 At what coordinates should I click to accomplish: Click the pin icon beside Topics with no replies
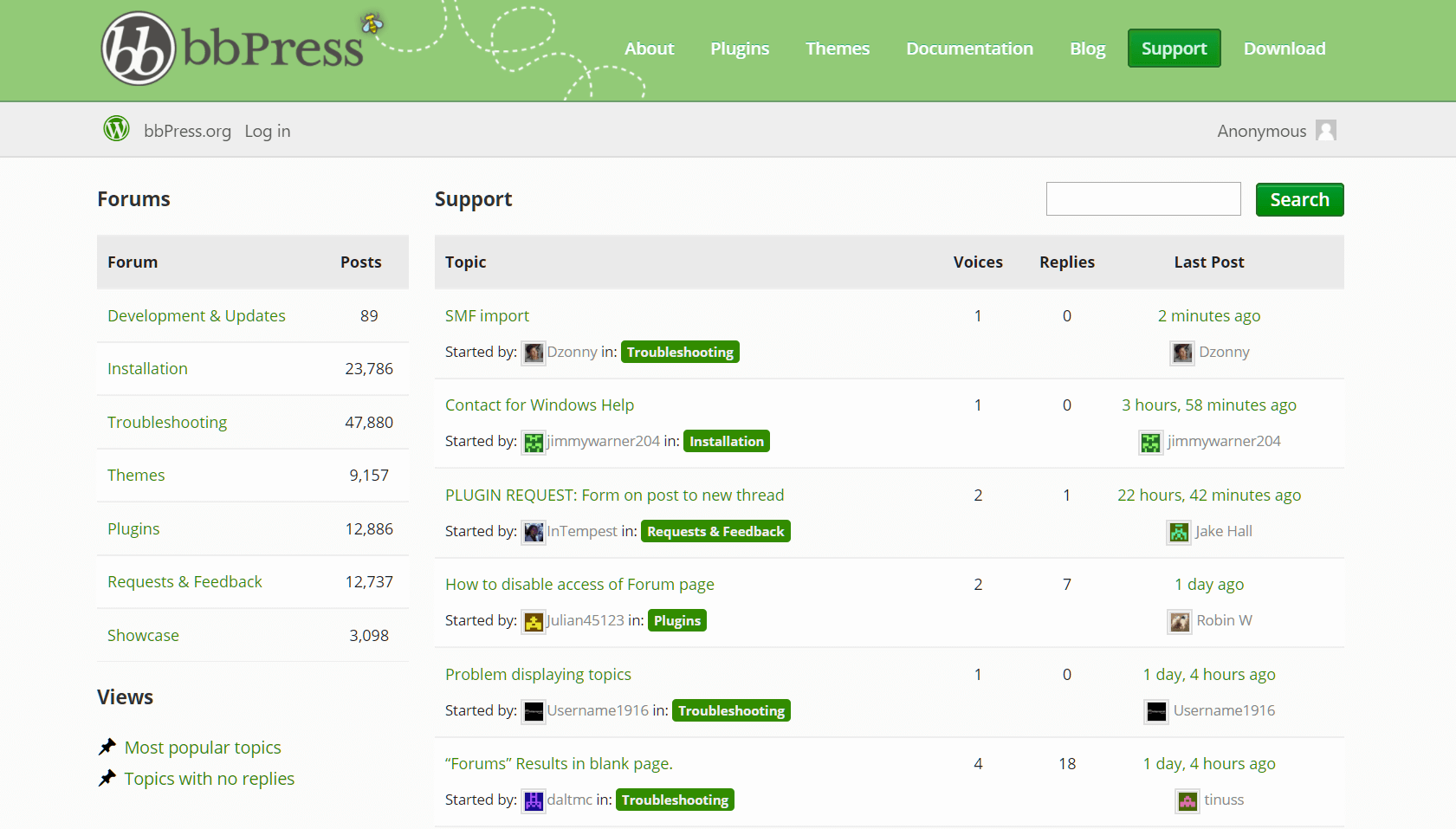(x=107, y=778)
